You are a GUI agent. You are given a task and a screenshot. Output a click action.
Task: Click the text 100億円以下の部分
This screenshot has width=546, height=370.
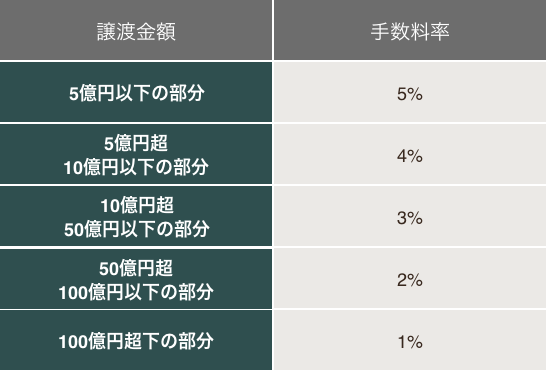136,292
